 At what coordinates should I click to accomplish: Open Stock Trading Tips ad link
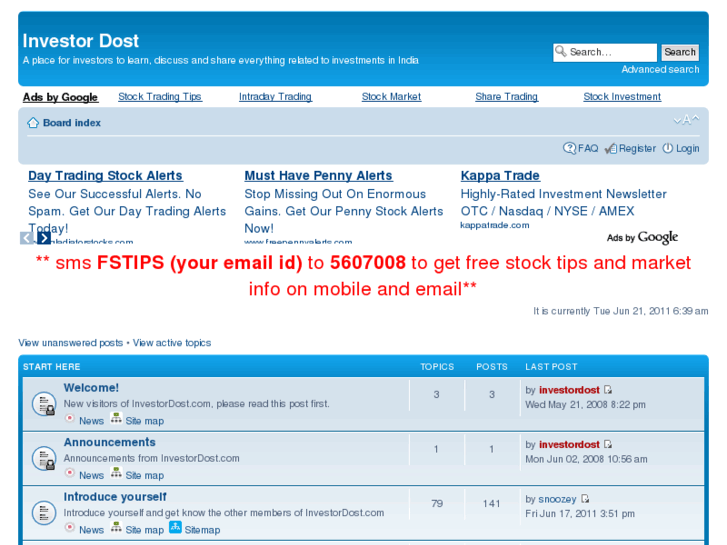tap(159, 96)
